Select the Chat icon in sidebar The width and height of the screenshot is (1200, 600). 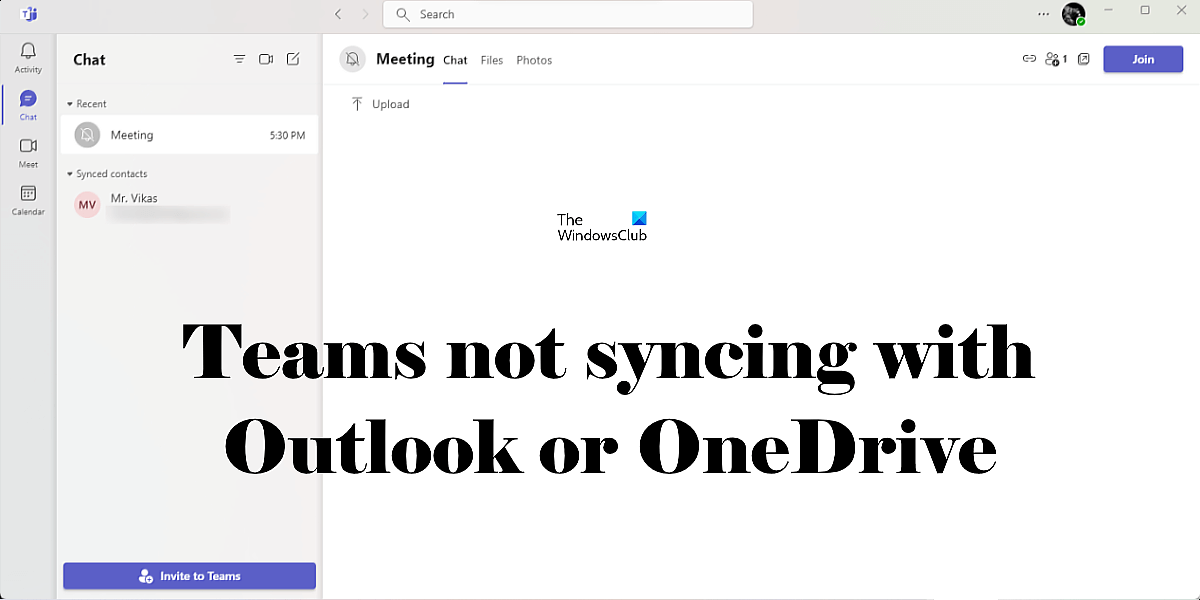click(28, 105)
